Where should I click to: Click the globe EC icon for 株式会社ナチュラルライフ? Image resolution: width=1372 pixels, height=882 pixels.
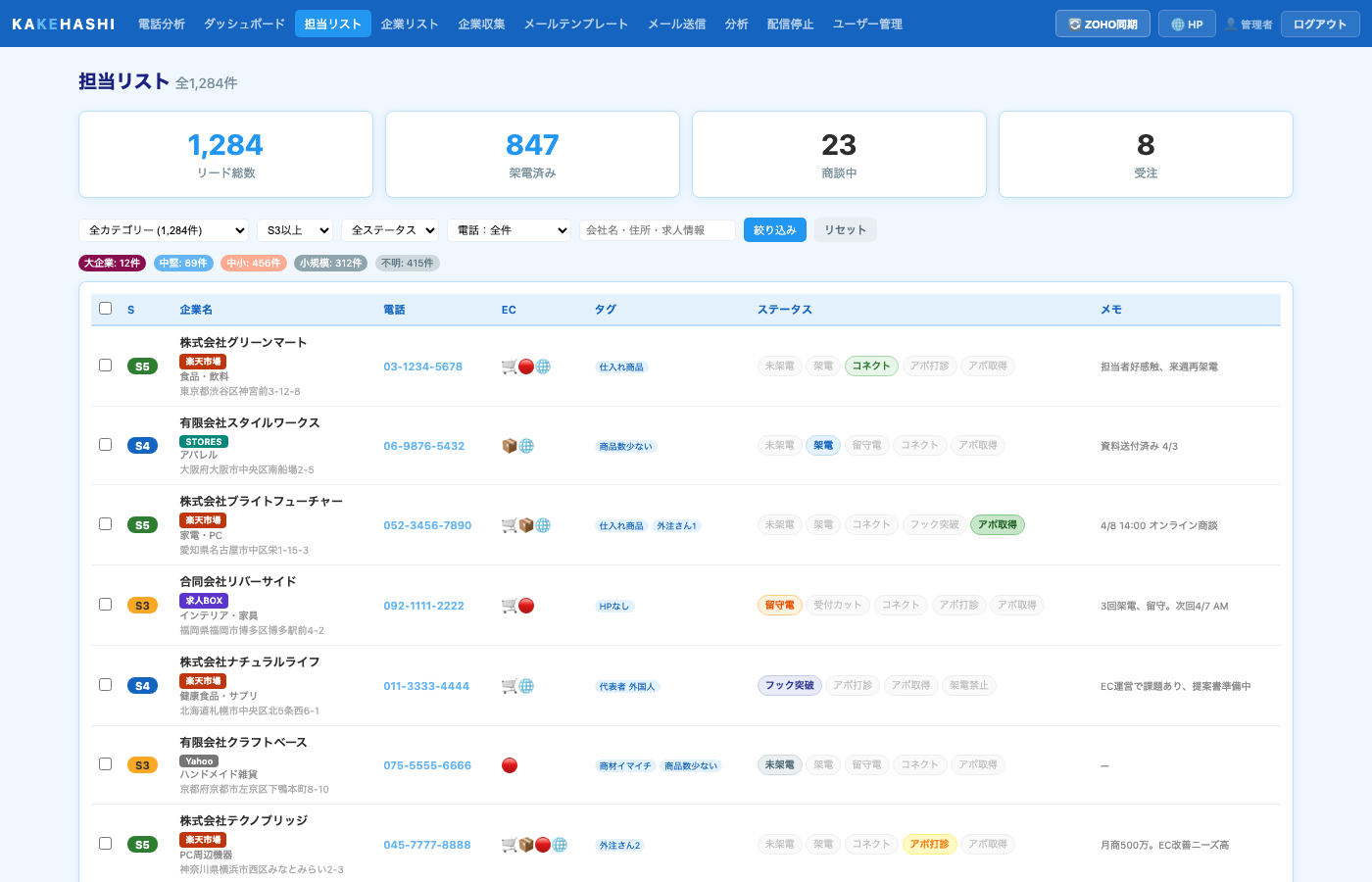(x=528, y=685)
